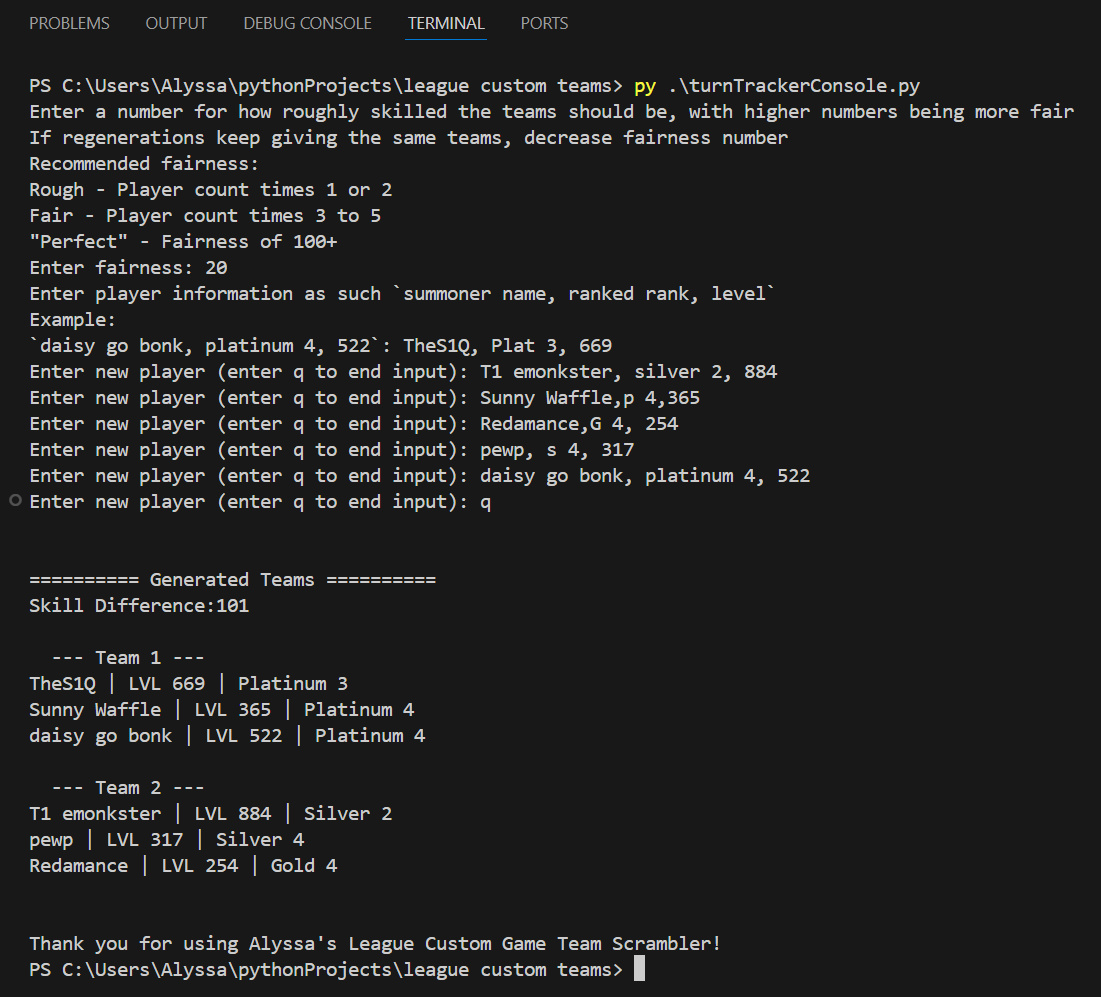Image resolution: width=1101 pixels, height=997 pixels.
Task: Click the yellow 'py' command word
Action: click(645, 87)
